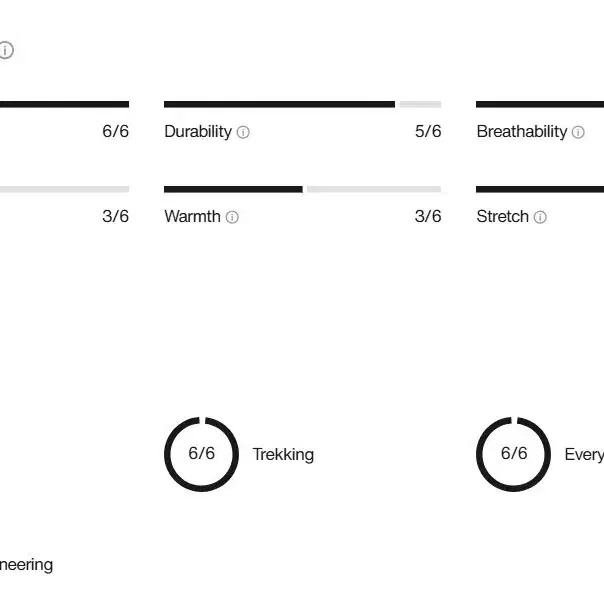Click the Stretch rating bar
Viewport: 604px width, 604px height.
coord(540,189)
